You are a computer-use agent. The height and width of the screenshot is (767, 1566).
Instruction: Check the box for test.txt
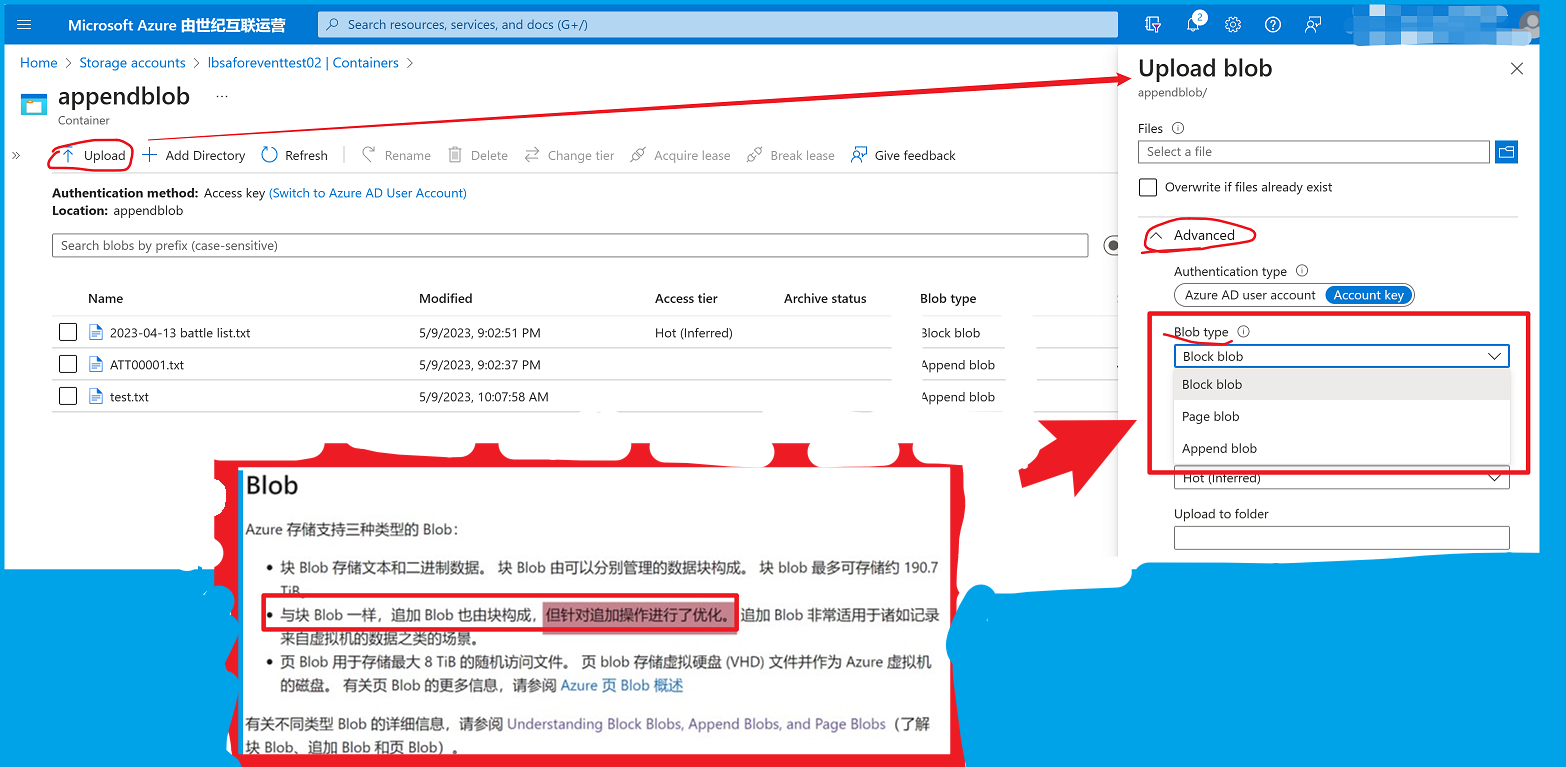tap(68, 397)
